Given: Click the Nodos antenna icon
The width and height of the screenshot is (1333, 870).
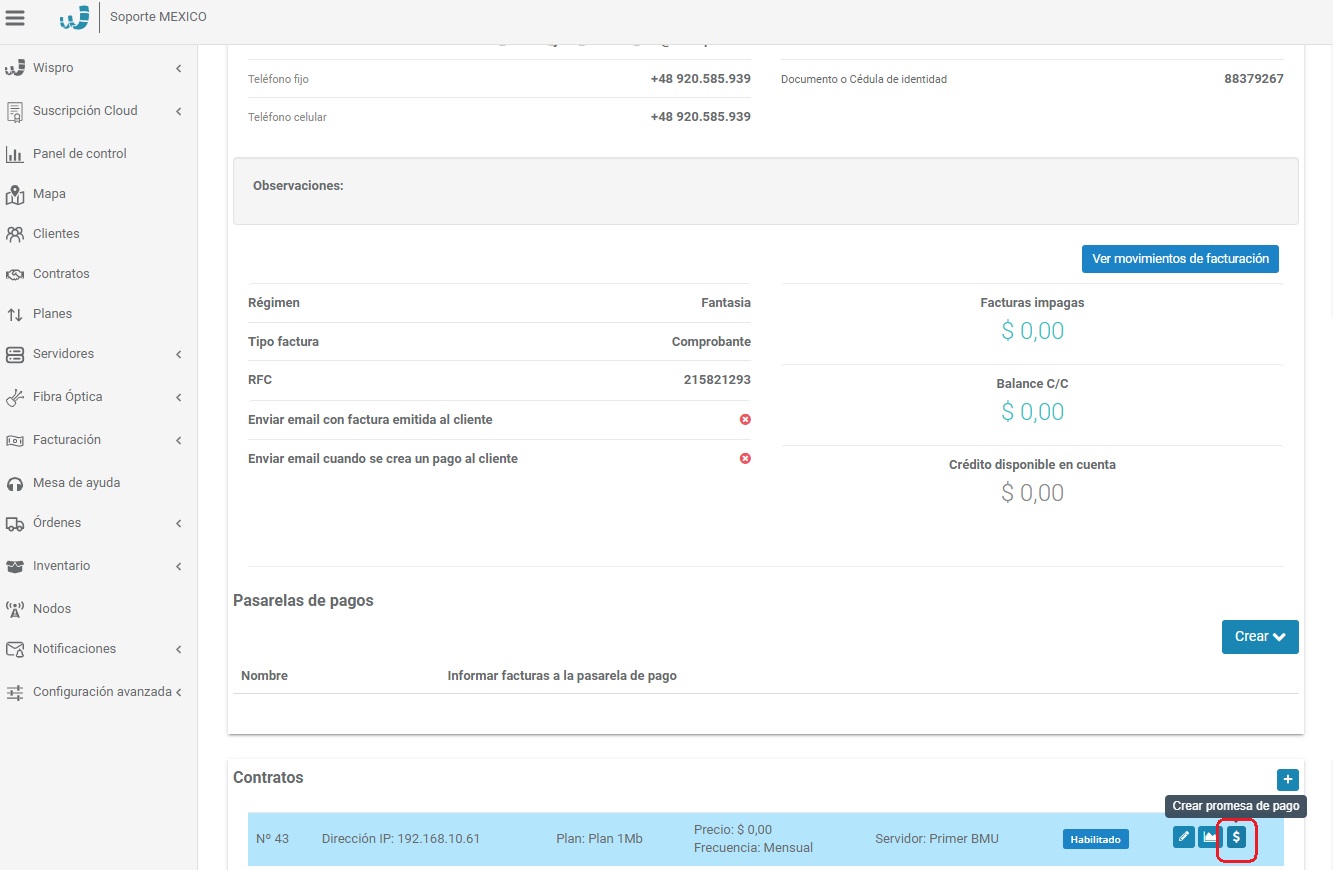Looking at the screenshot, I should pyautogui.click(x=15, y=609).
